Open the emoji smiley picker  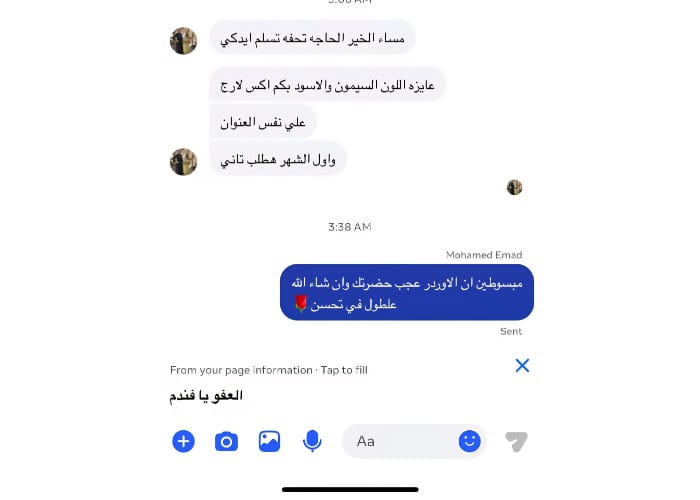470,441
